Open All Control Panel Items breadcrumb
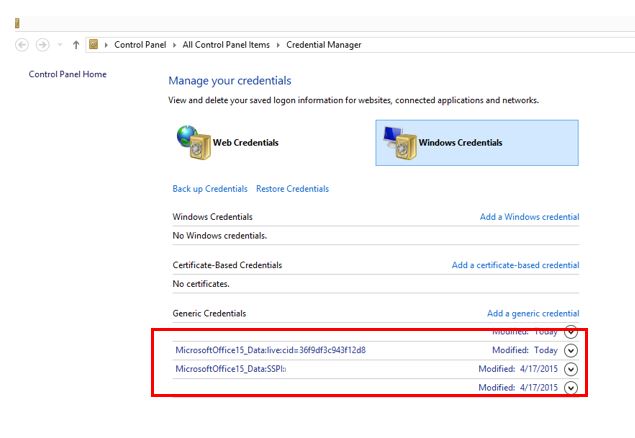 (x=226, y=45)
